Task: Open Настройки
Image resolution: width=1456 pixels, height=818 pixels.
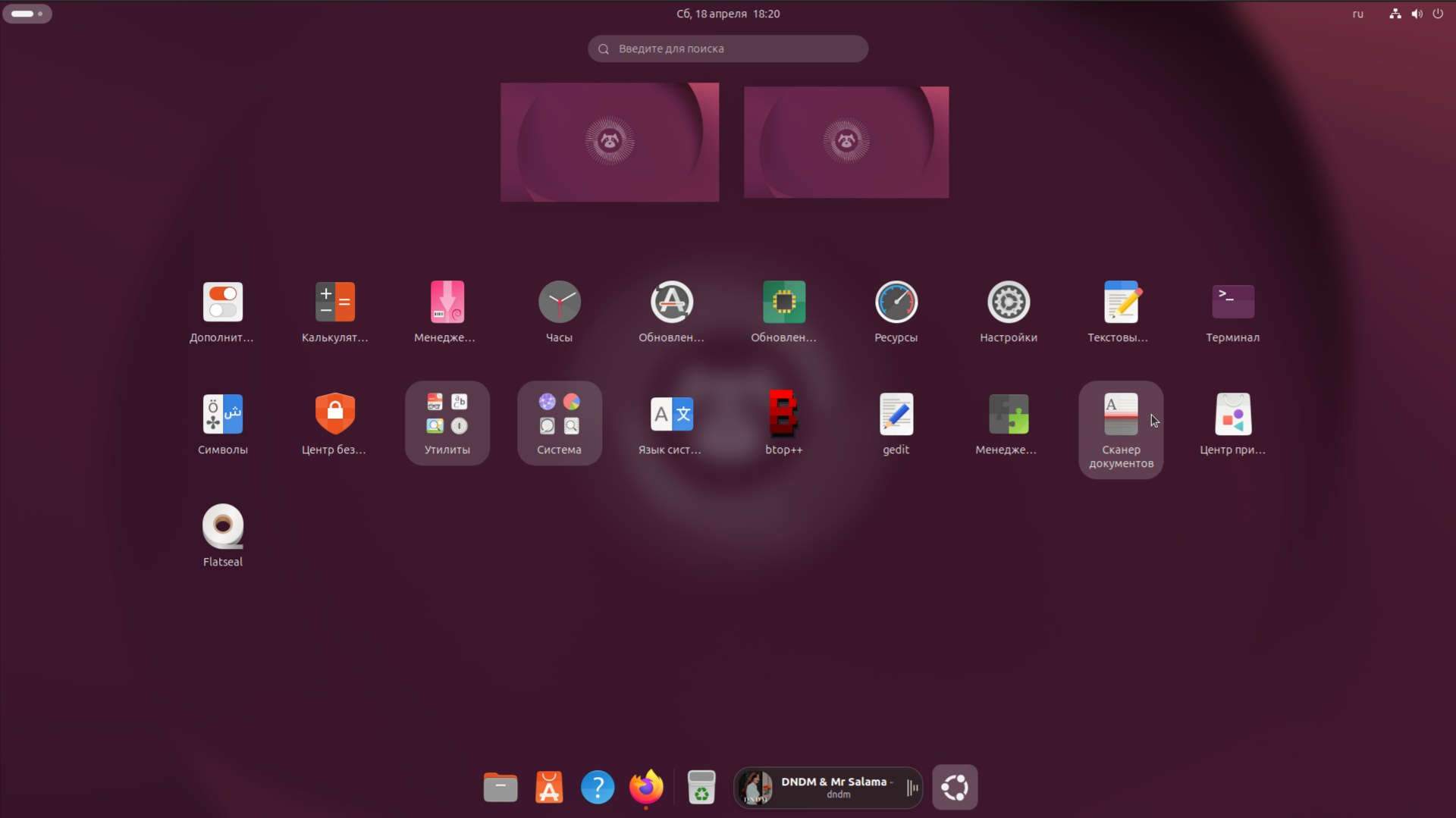Action: (x=1008, y=302)
